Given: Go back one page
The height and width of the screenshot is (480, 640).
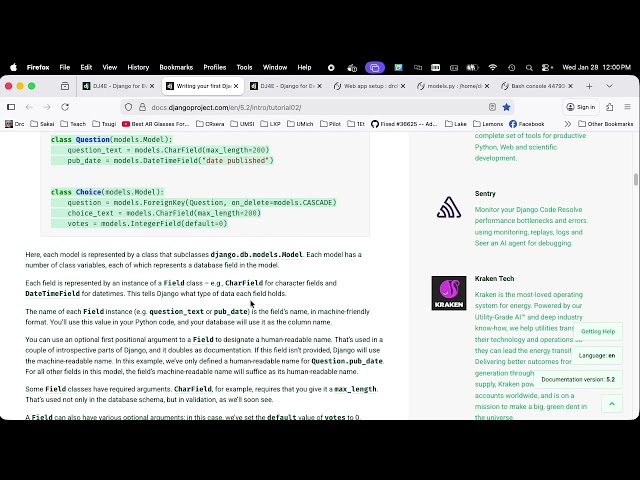Looking at the screenshot, I should [x=29, y=107].
